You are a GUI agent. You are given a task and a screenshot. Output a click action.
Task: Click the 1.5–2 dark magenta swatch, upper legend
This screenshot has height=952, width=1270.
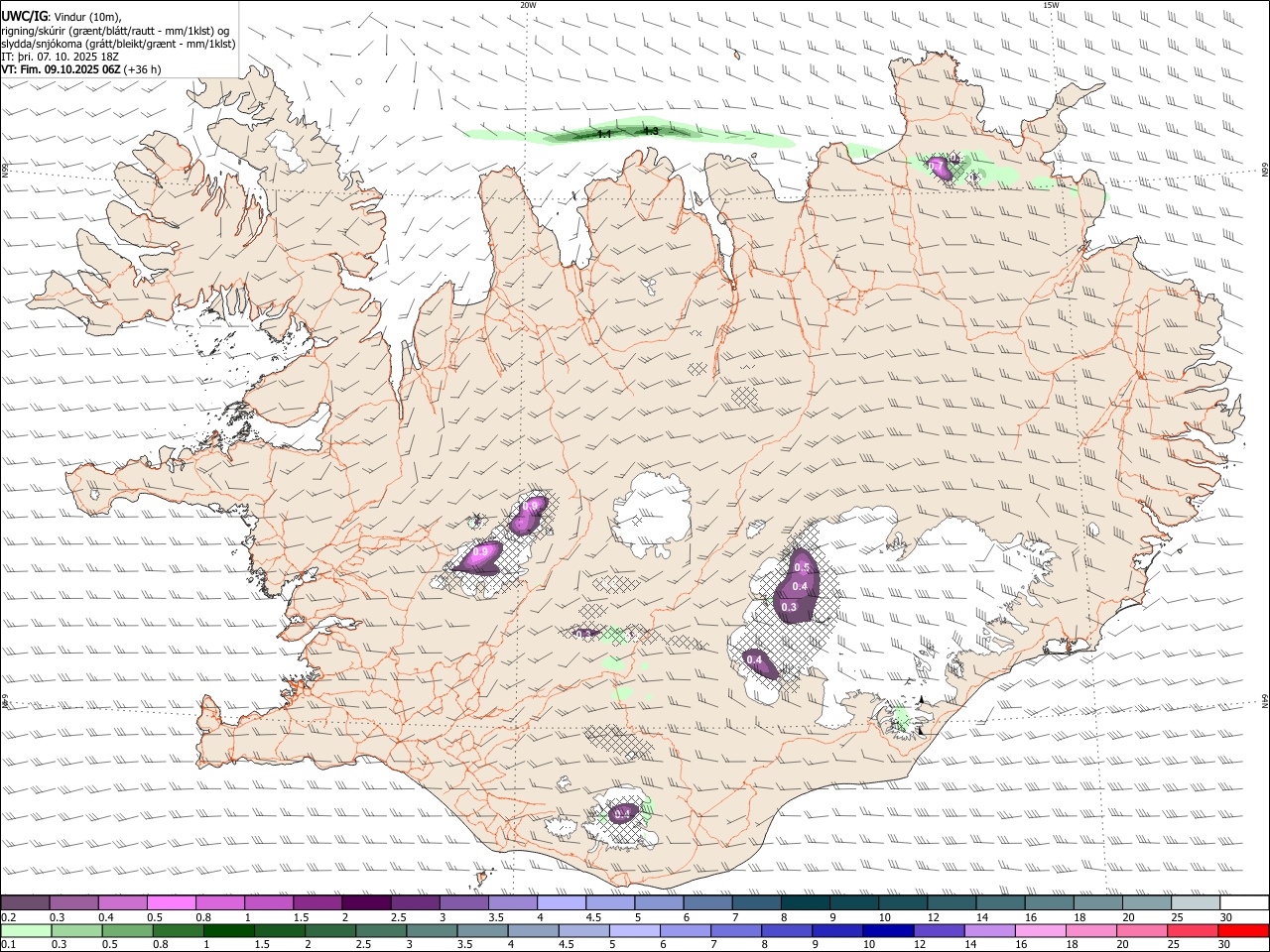(317, 903)
